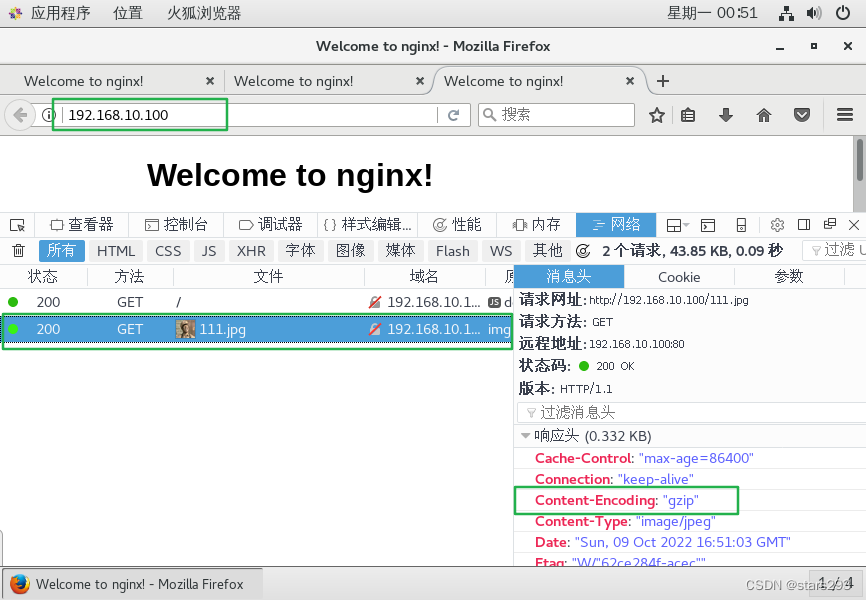
Task: Click the 111.jpg thumbnail icon
Action: [x=185, y=329]
